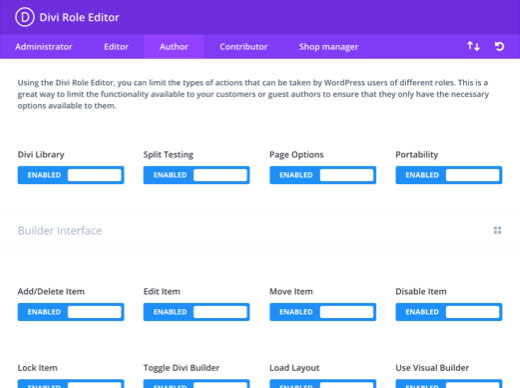Open the Shop manager role tab
The width and height of the screenshot is (520, 388).
coord(328,47)
